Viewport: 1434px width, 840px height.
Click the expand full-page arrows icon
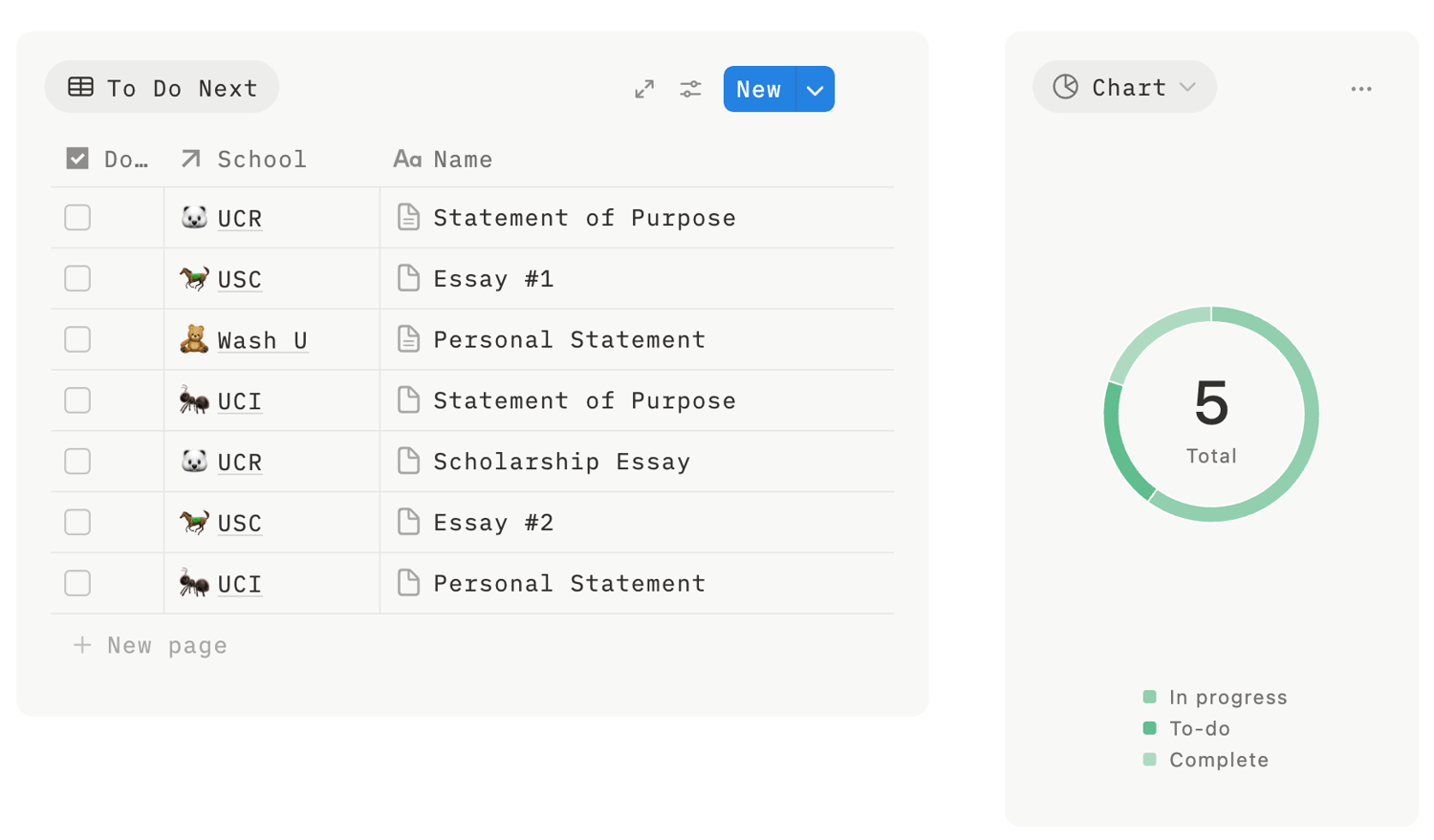[x=644, y=89]
